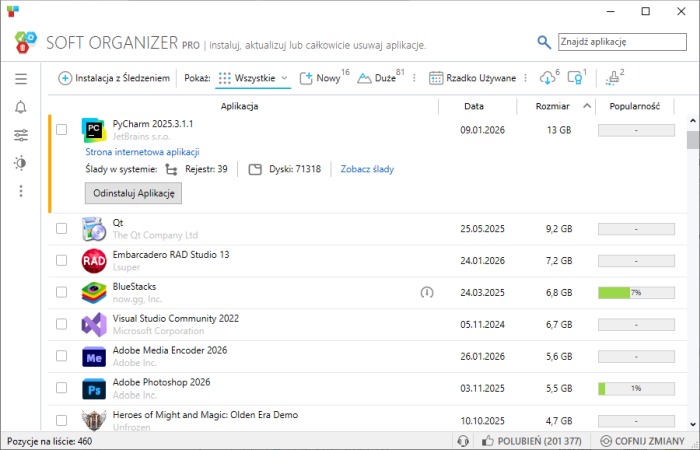Show Rzadko Używane applications filter
The image size is (700, 450).
pos(472,78)
